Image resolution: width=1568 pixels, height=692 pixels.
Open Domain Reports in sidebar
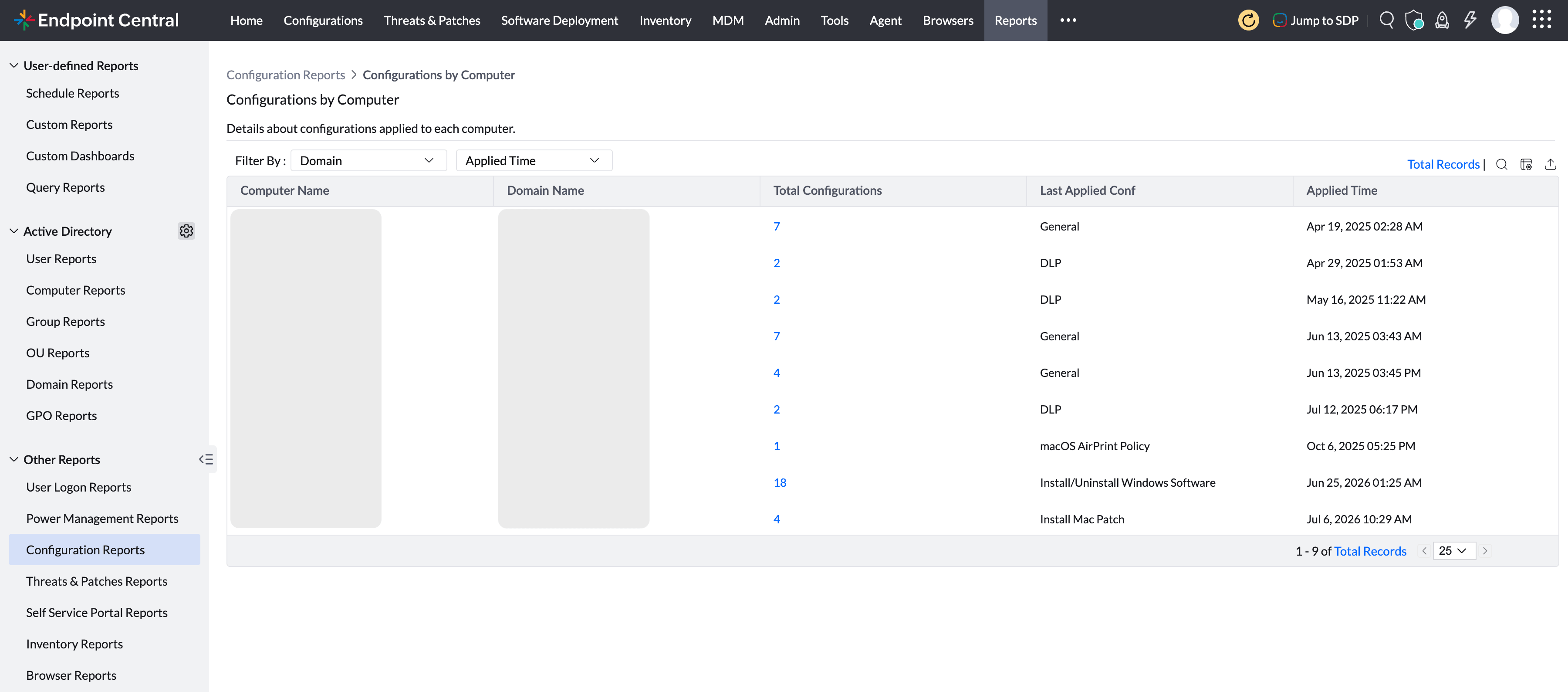(69, 384)
